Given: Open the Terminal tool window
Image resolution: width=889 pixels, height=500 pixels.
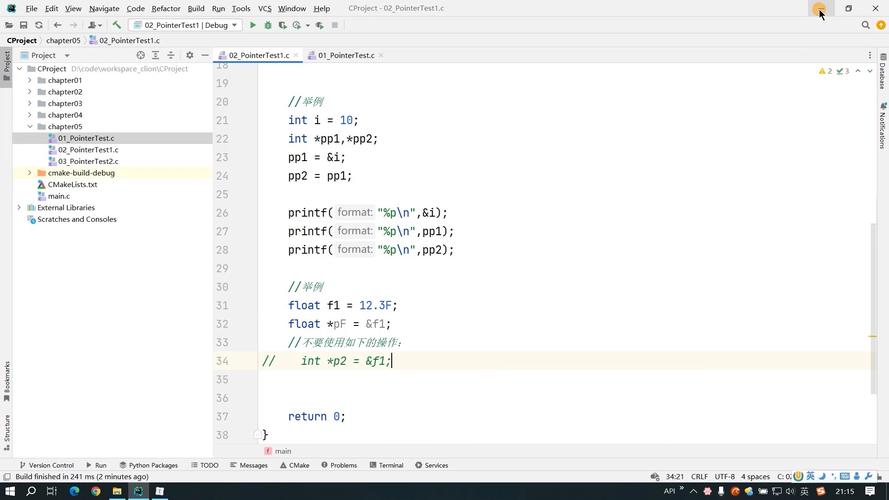Looking at the screenshot, I should 386,465.
